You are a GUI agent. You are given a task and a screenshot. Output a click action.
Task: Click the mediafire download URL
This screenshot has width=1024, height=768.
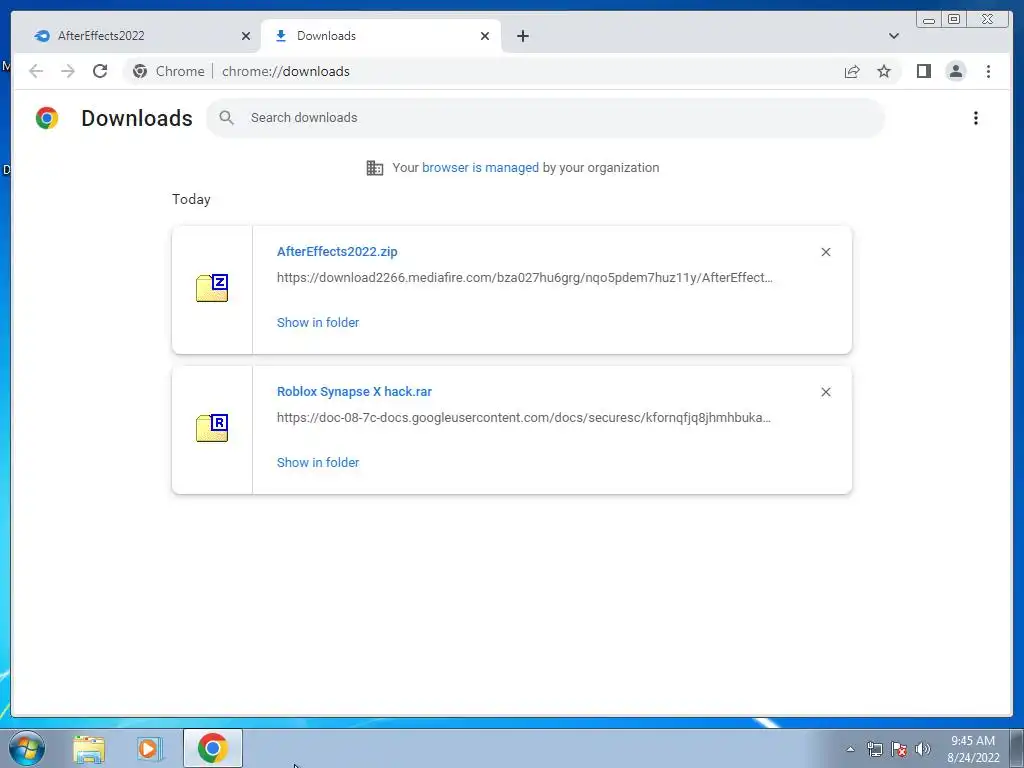pos(524,278)
